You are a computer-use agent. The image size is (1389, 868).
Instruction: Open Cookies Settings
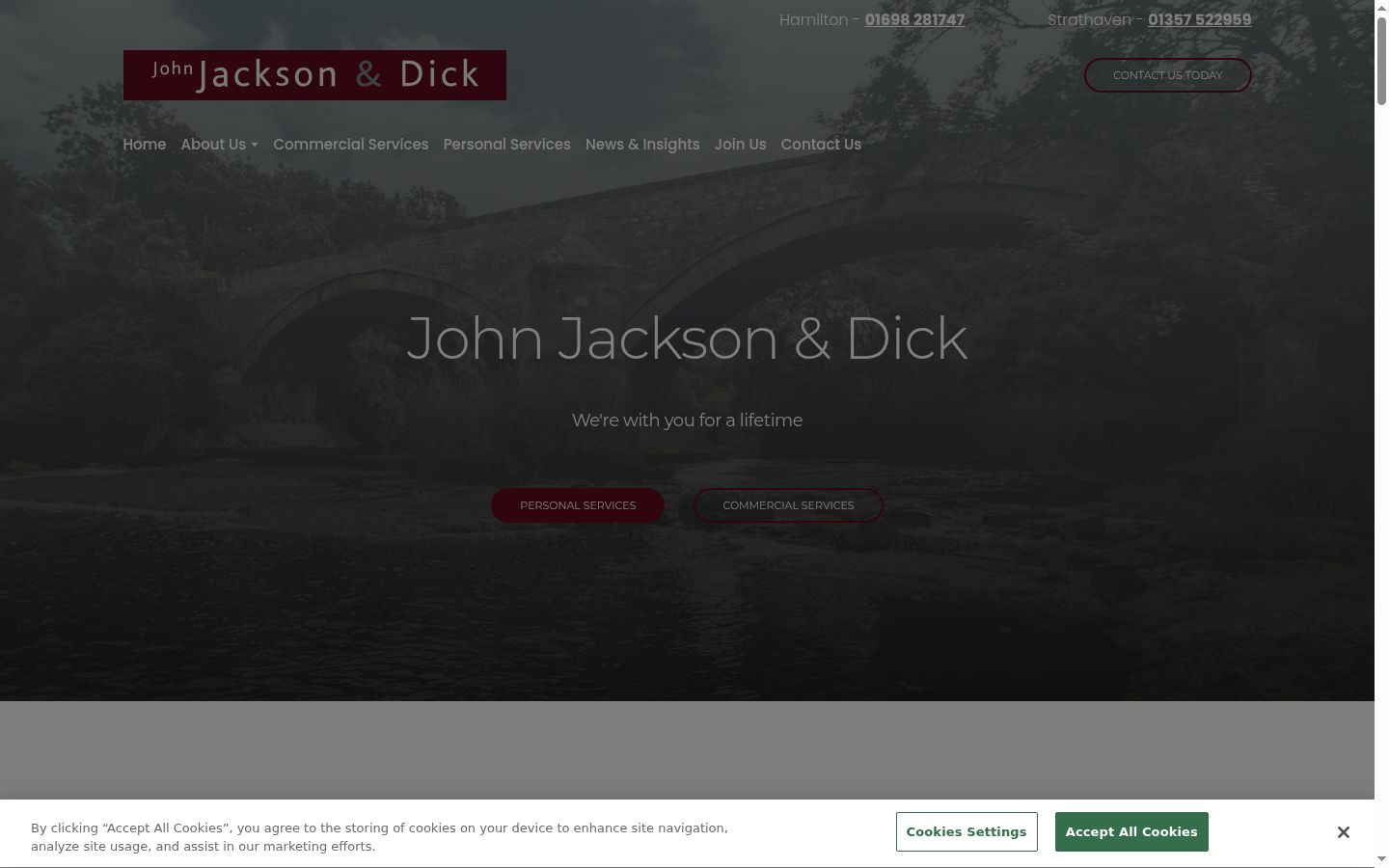click(967, 832)
